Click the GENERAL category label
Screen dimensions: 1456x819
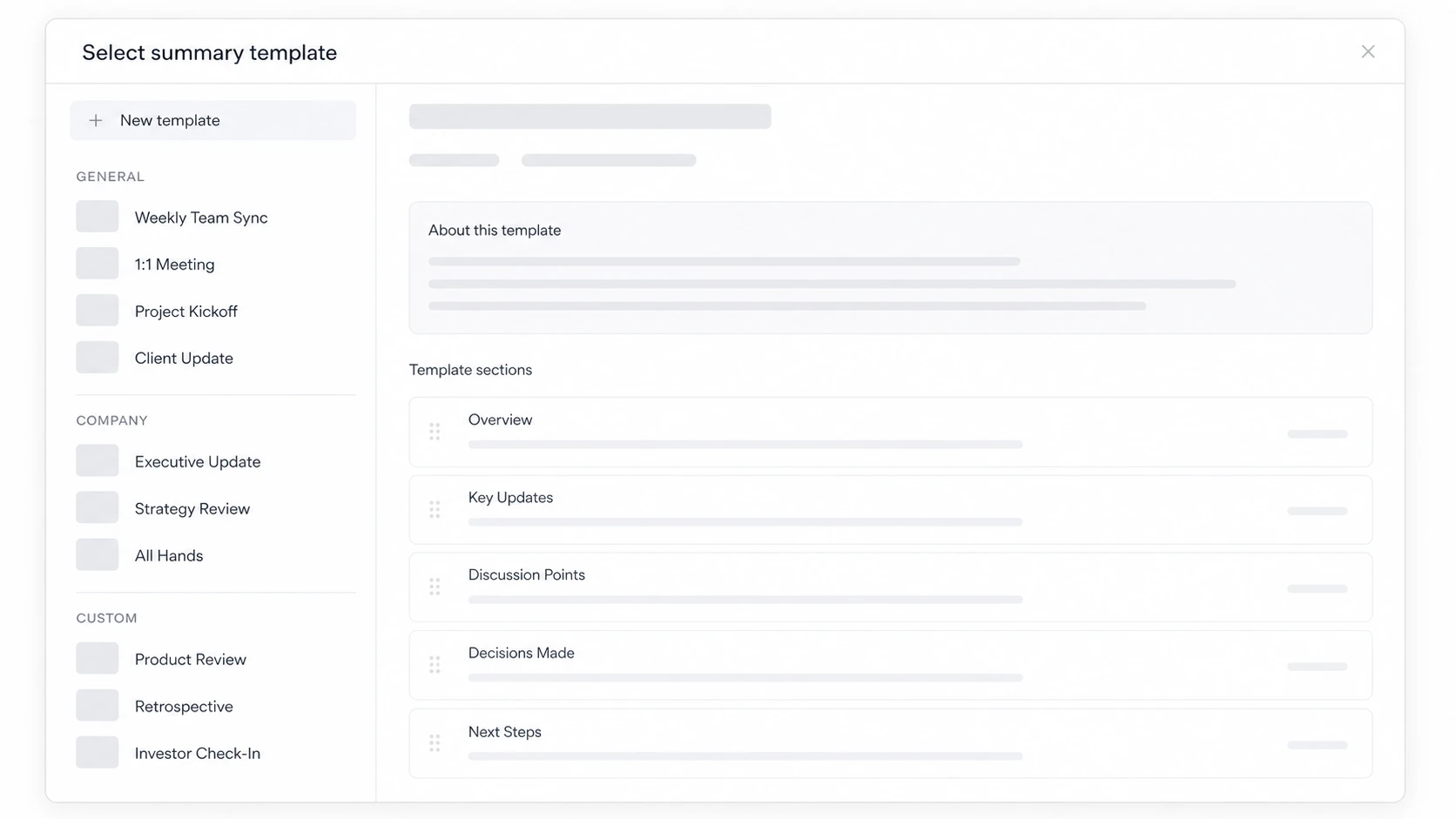coord(110,177)
